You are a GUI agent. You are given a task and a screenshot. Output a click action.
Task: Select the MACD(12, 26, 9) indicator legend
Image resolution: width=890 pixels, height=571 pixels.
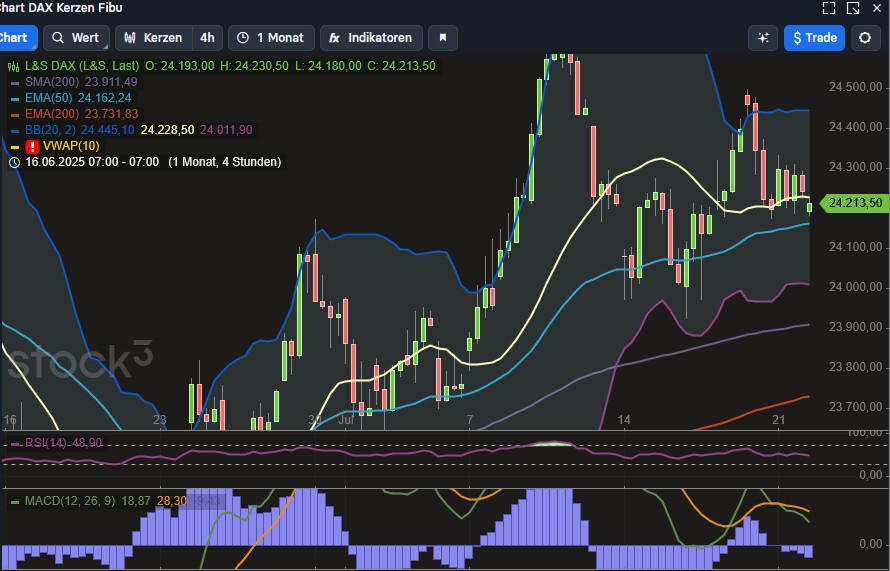pyautogui.click(x=70, y=501)
